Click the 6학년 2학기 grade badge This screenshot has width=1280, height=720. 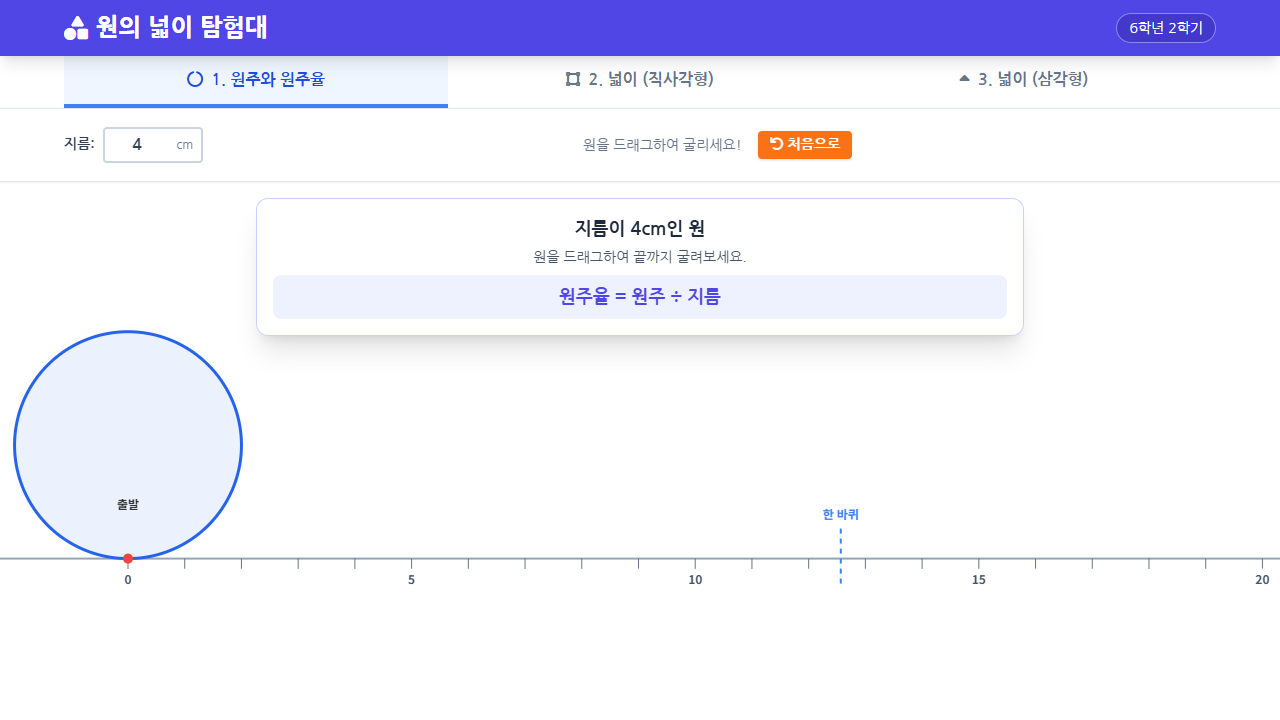(x=1165, y=28)
